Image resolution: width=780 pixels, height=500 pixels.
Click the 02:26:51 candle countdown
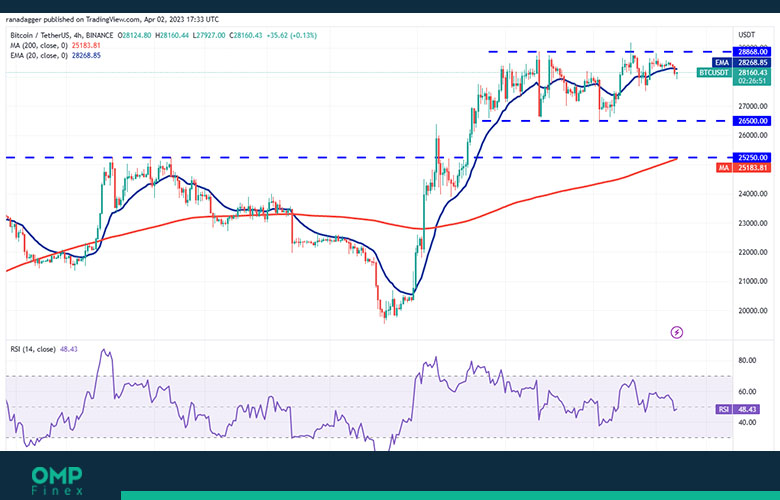tap(752, 81)
